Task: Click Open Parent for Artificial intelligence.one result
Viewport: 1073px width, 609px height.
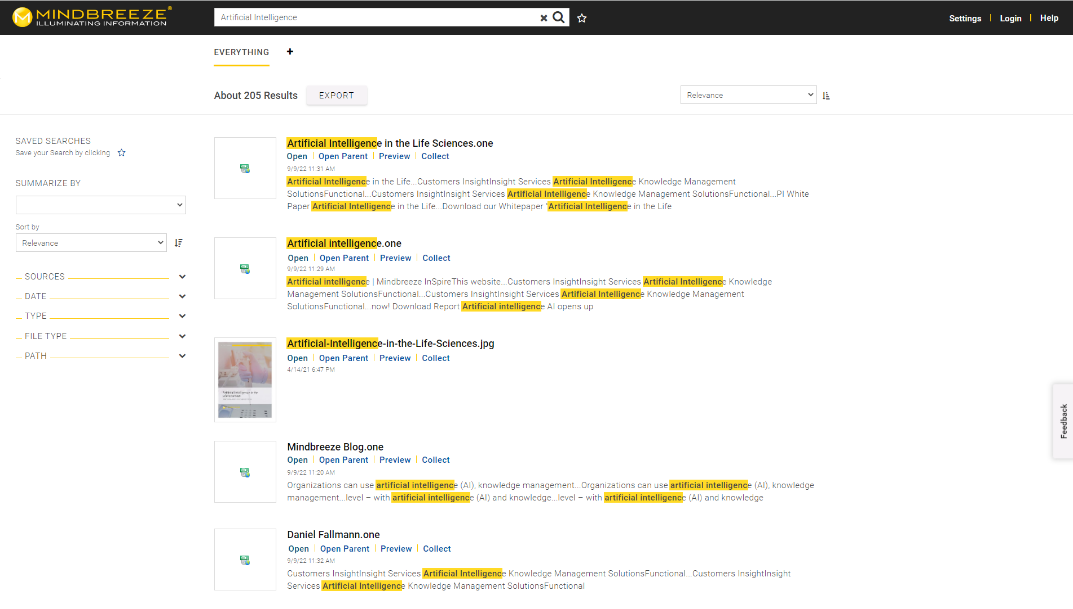Action: [x=344, y=258]
